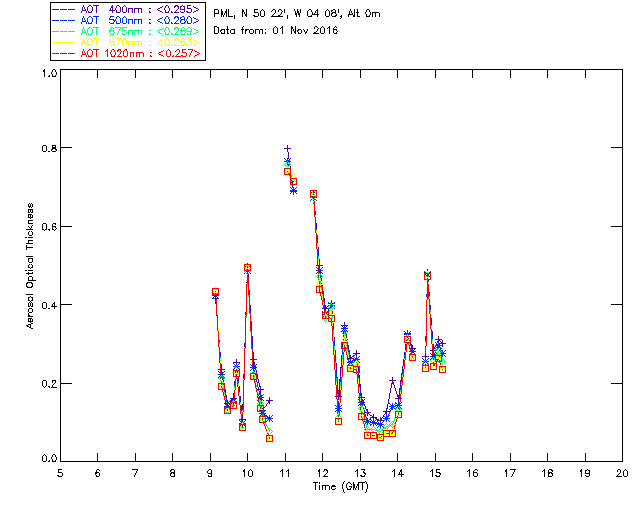The image size is (640, 512).
Task: Click the 'Data from: 01 Nov 2016' text
Action: click(x=276, y=31)
